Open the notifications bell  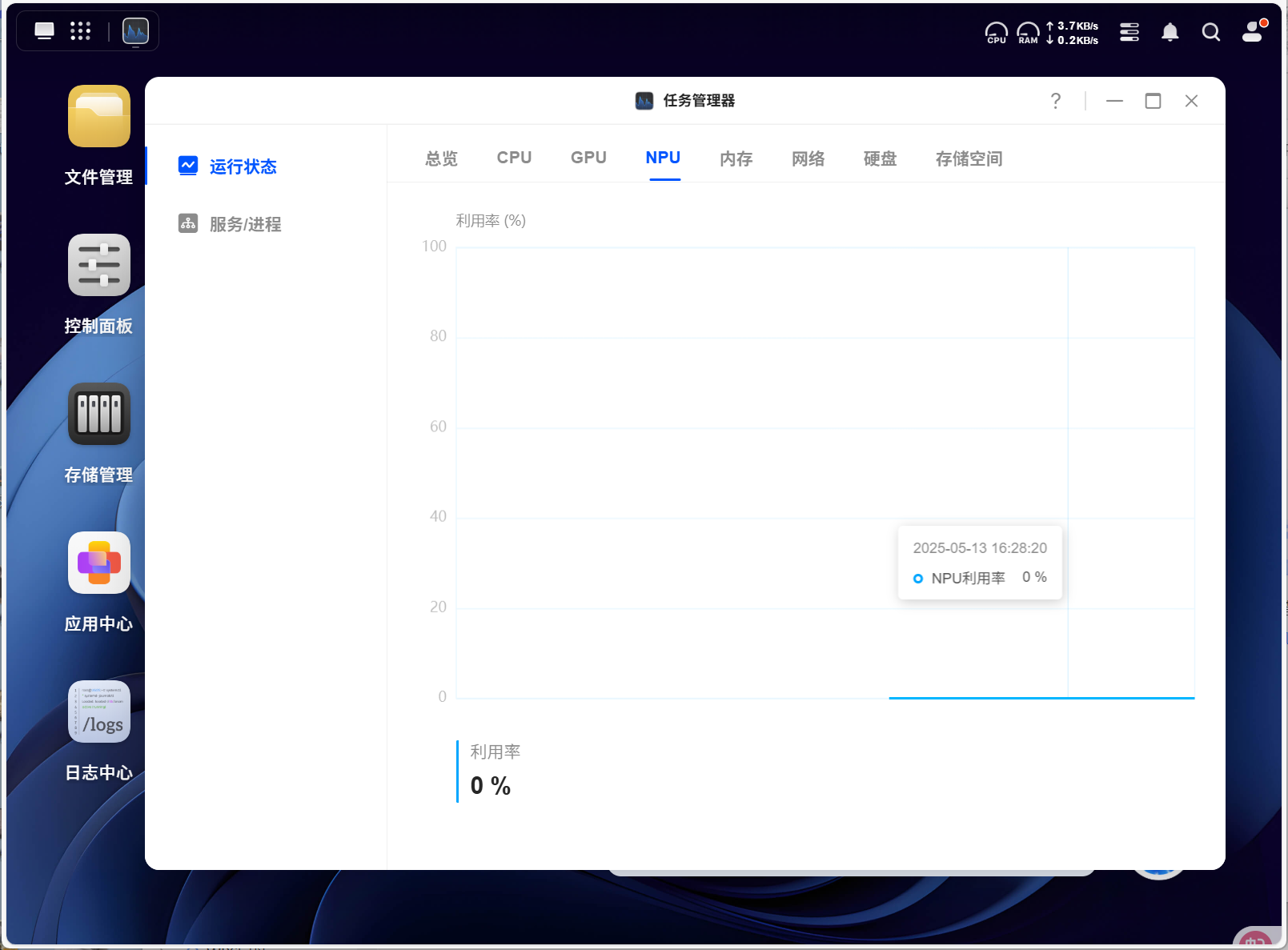(1170, 32)
